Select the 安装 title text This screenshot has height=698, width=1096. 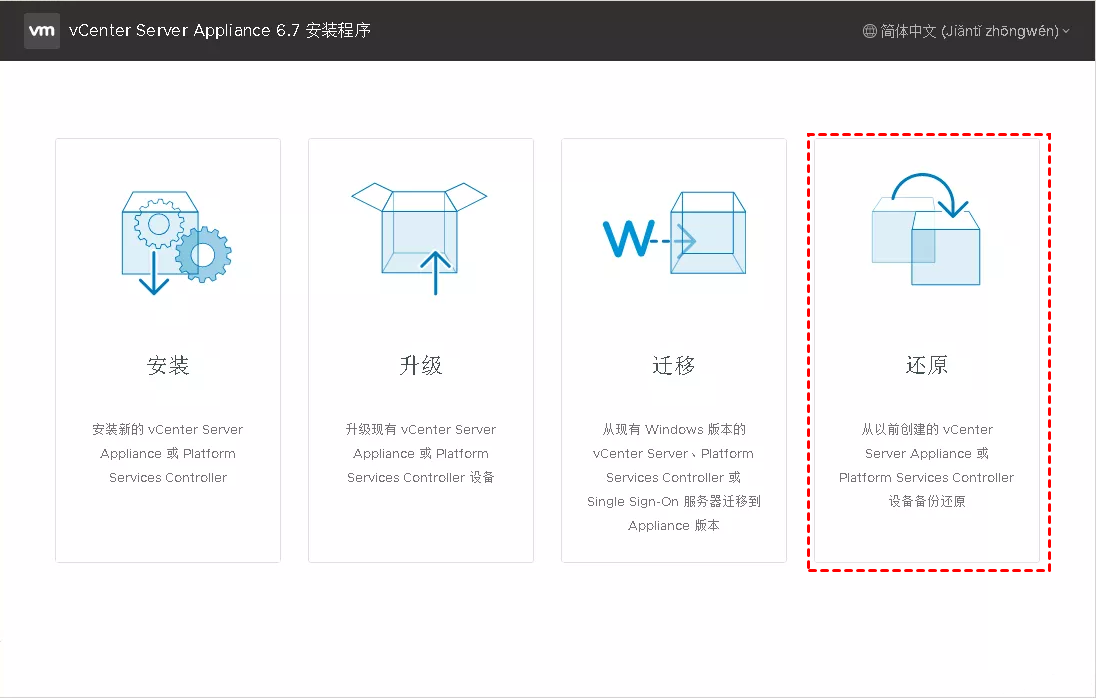click(x=168, y=365)
